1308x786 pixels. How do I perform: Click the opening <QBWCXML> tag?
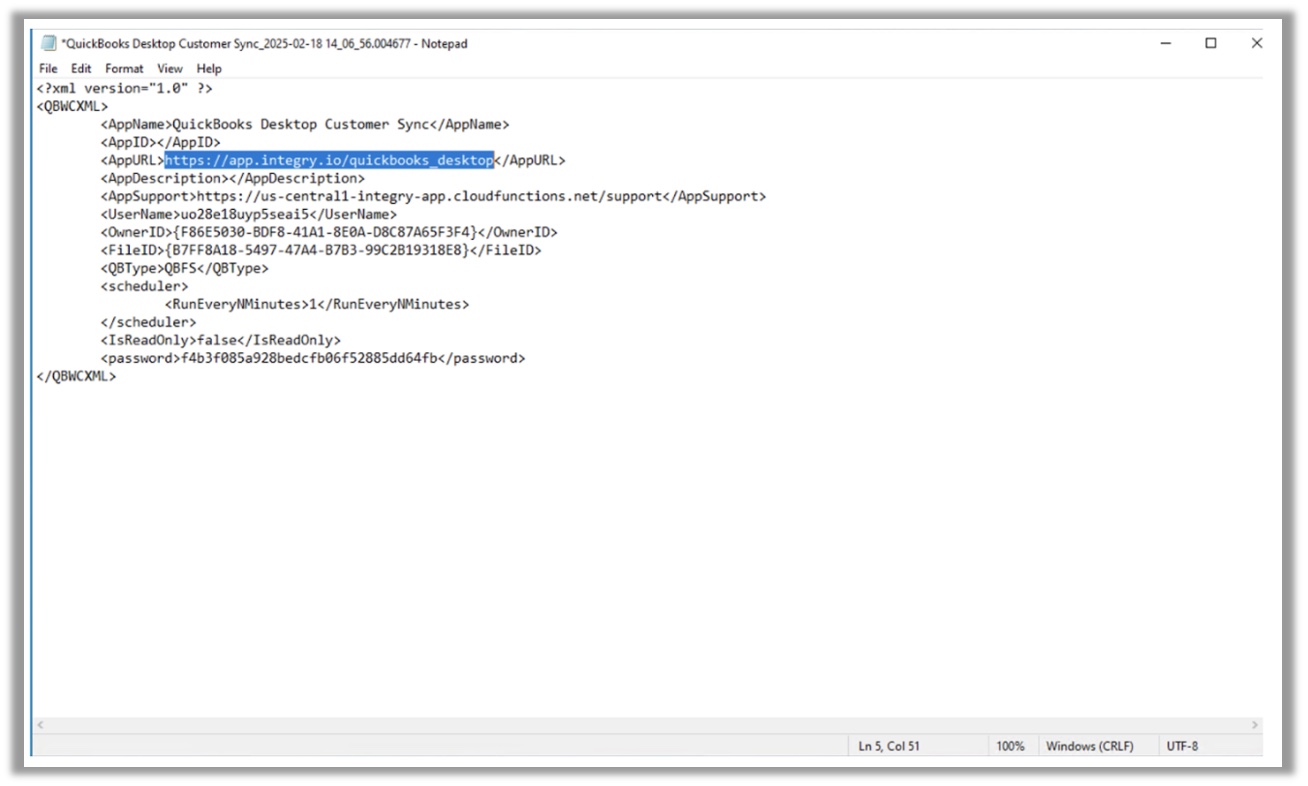72,106
